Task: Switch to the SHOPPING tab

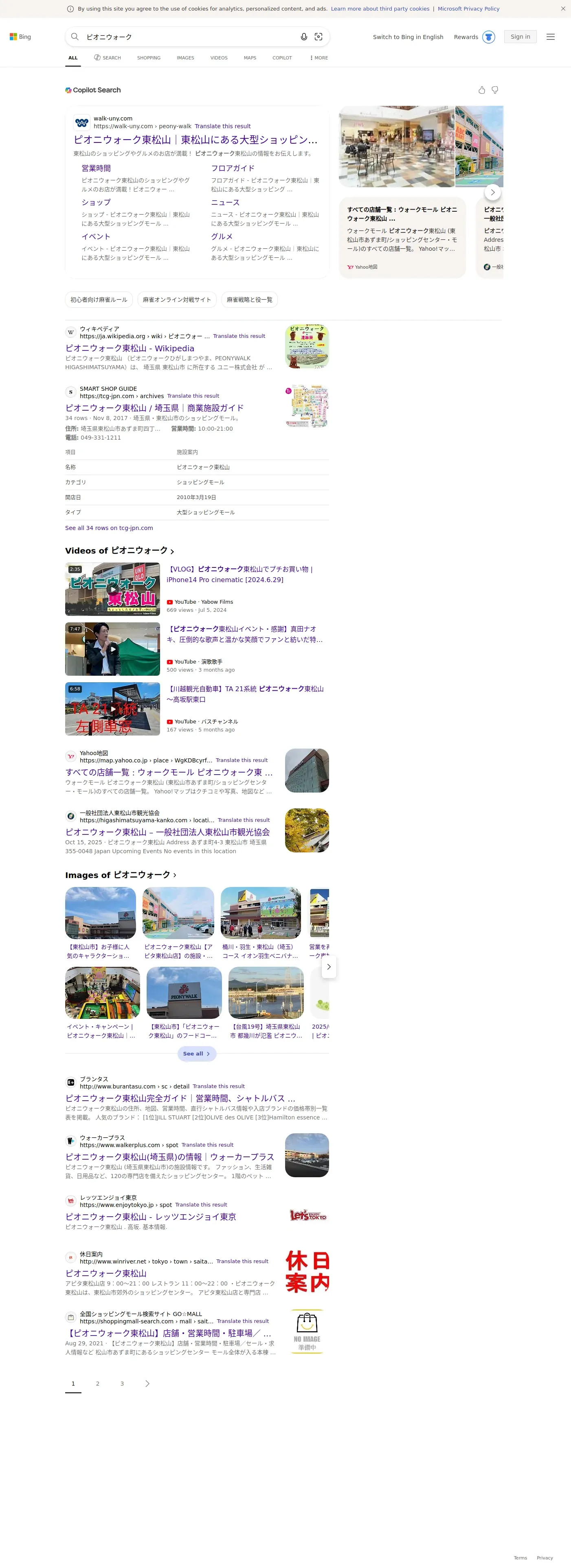Action: pyautogui.click(x=149, y=58)
